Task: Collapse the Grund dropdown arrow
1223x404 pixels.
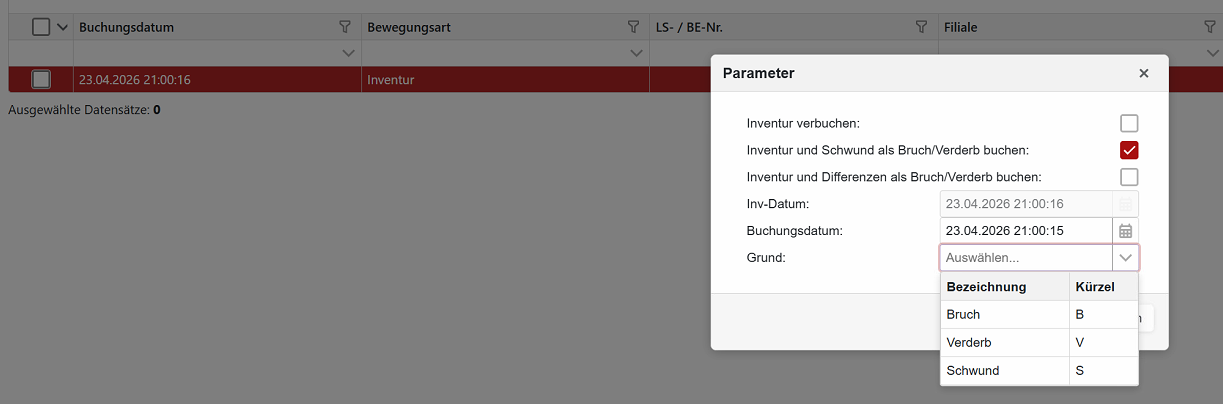Action: click(1125, 258)
